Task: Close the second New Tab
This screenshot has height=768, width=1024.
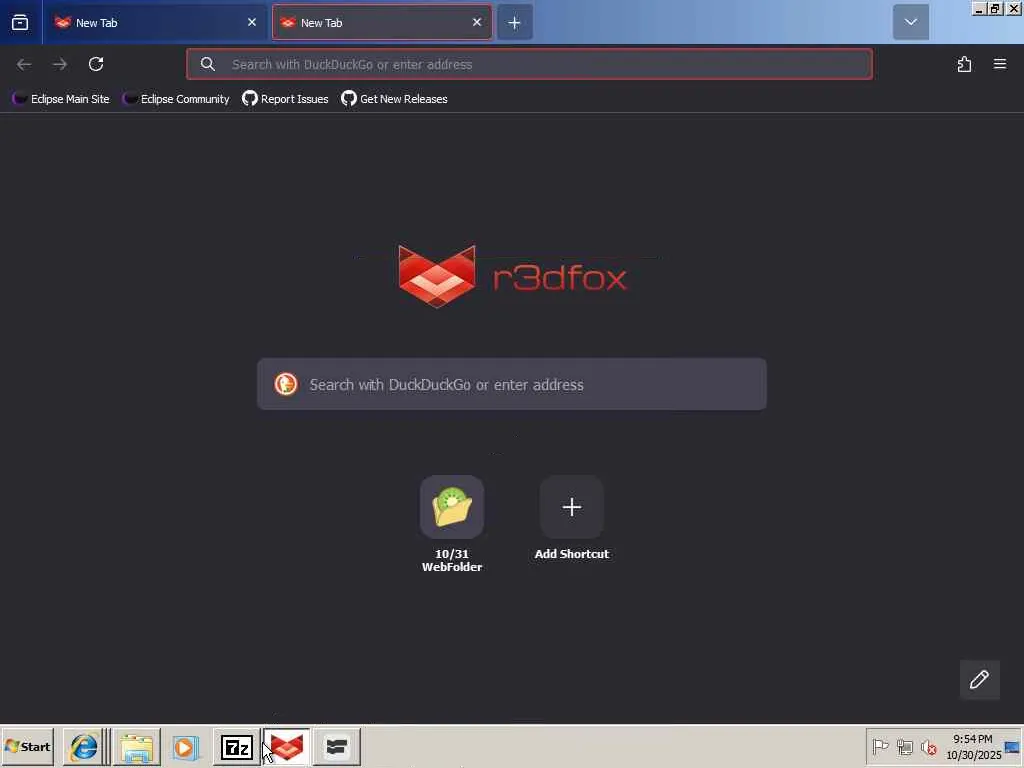Action: 477,22
